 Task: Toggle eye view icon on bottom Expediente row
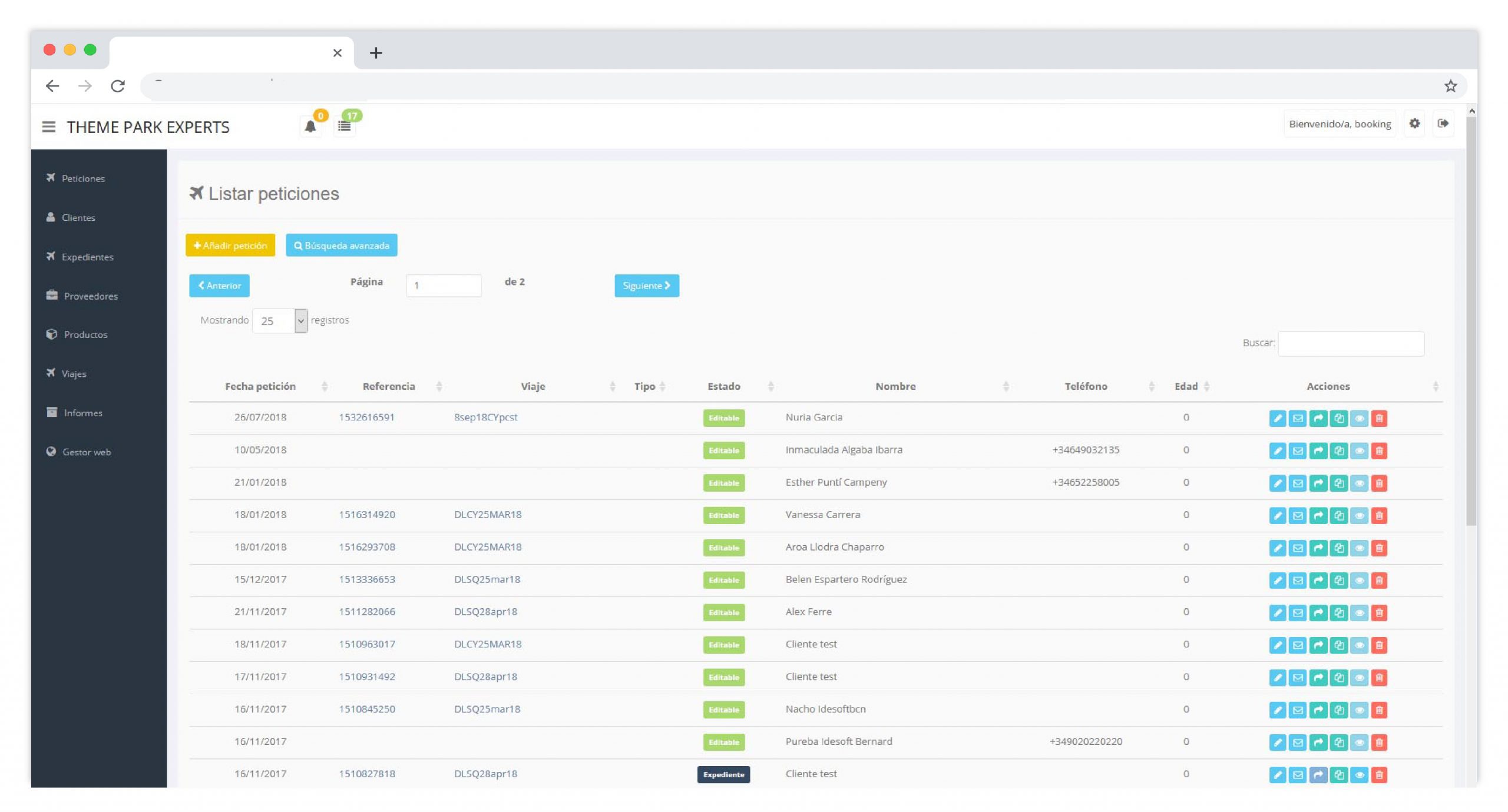(x=1359, y=774)
